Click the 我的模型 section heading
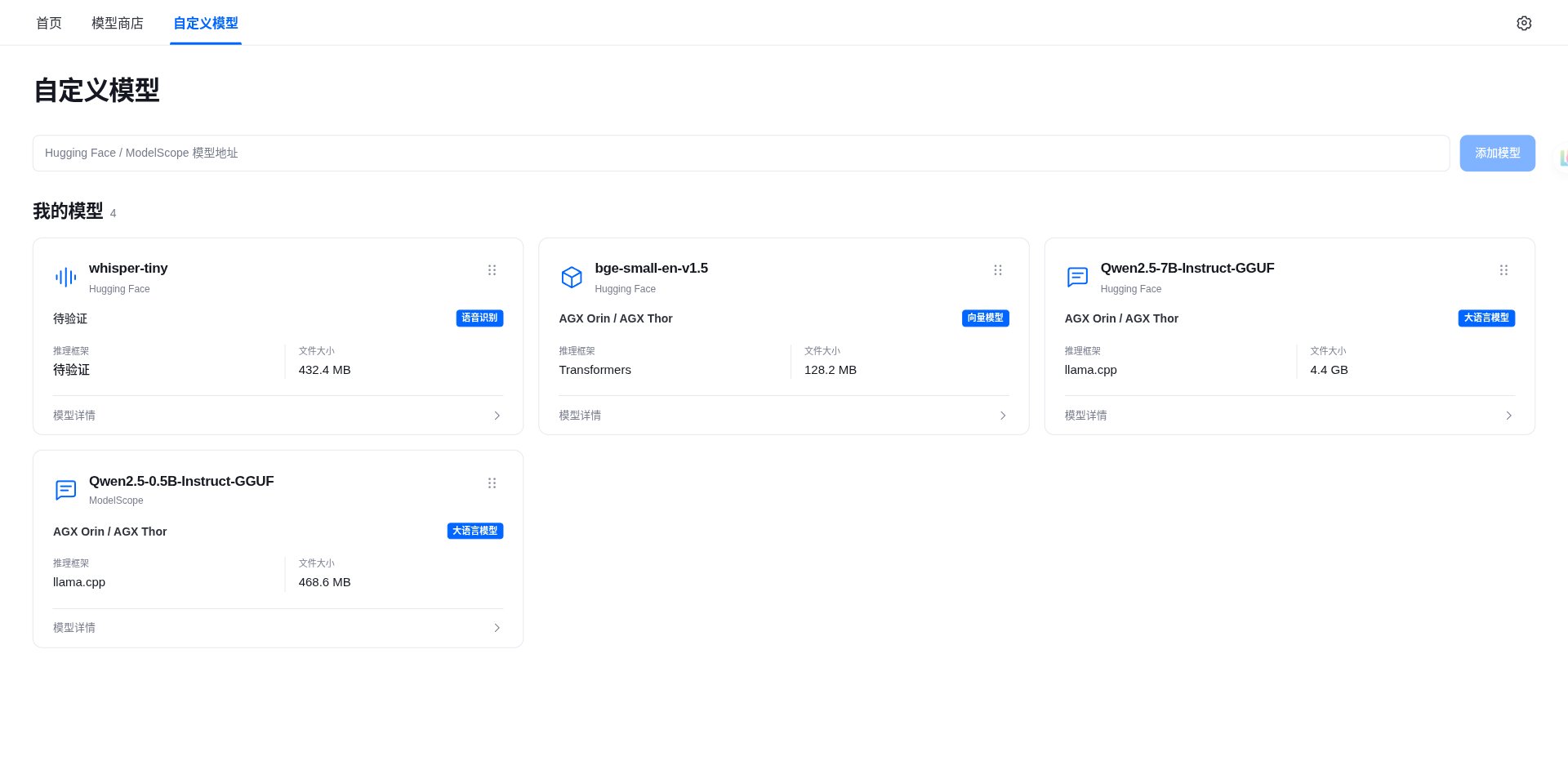 (x=68, y=211)
